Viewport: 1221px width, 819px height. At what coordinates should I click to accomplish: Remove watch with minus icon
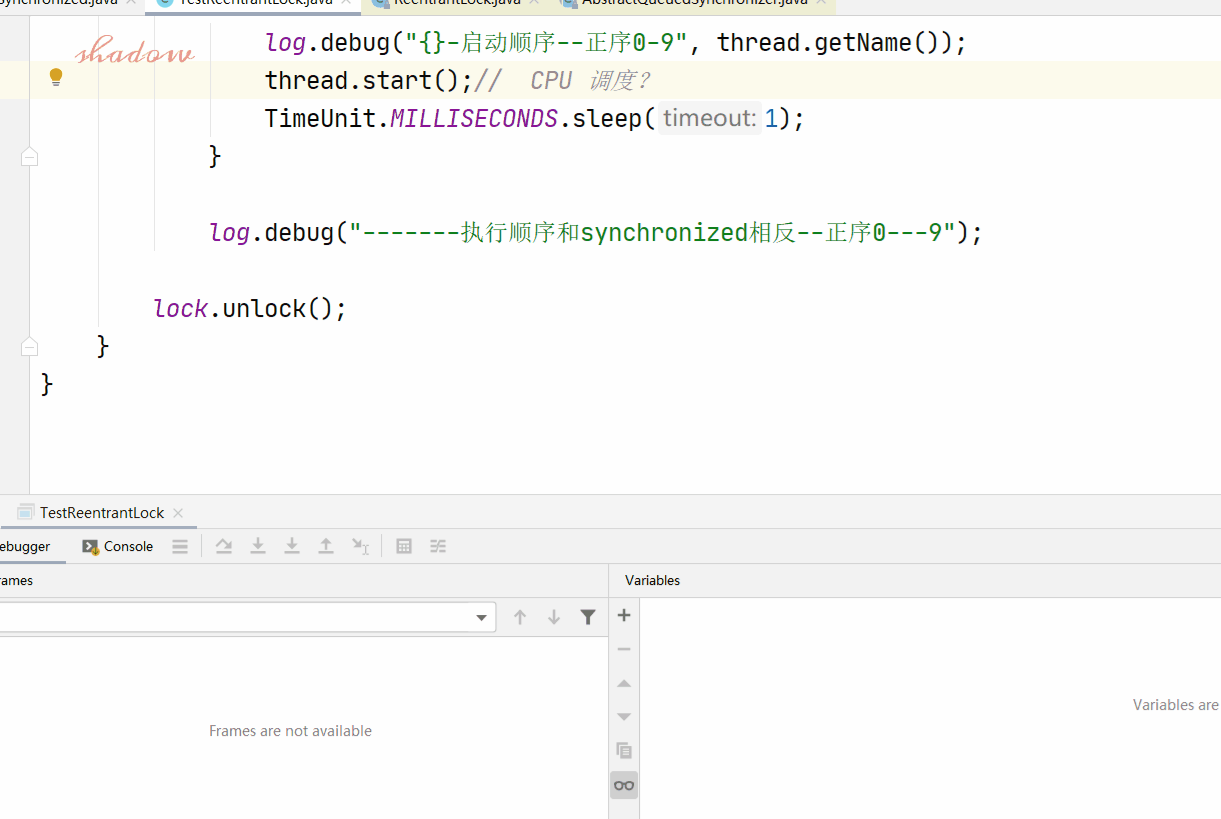(624, 649)
